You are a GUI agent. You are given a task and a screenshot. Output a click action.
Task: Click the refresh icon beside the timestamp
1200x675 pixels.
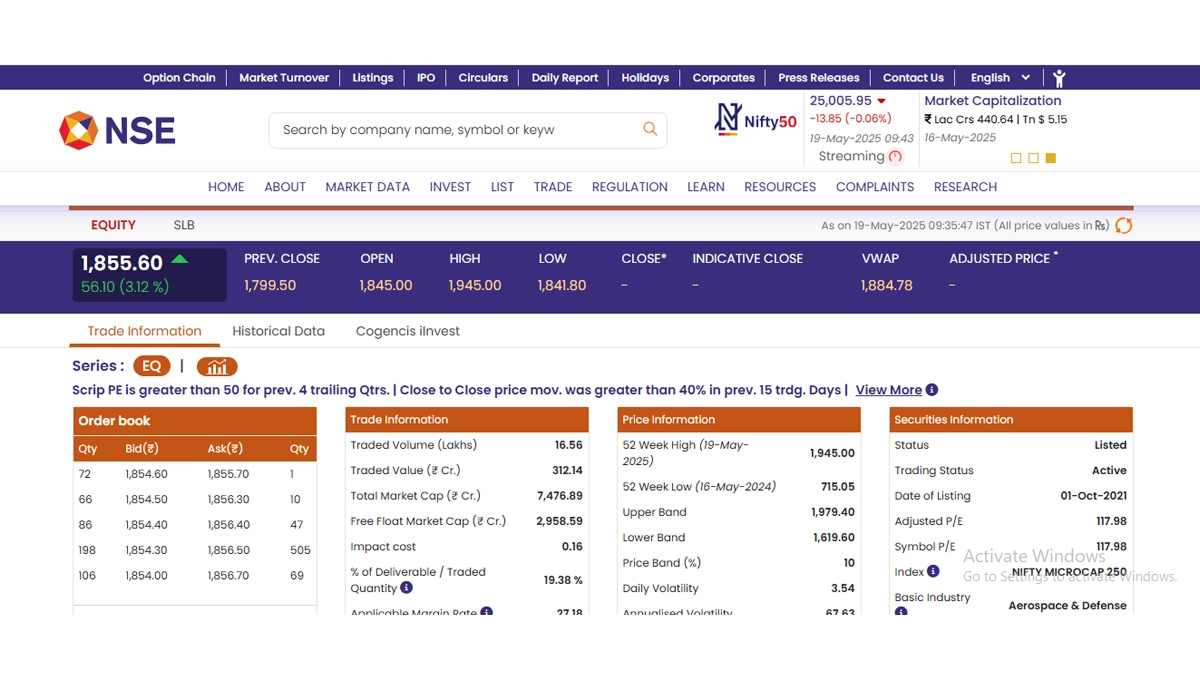(1124, 226)
